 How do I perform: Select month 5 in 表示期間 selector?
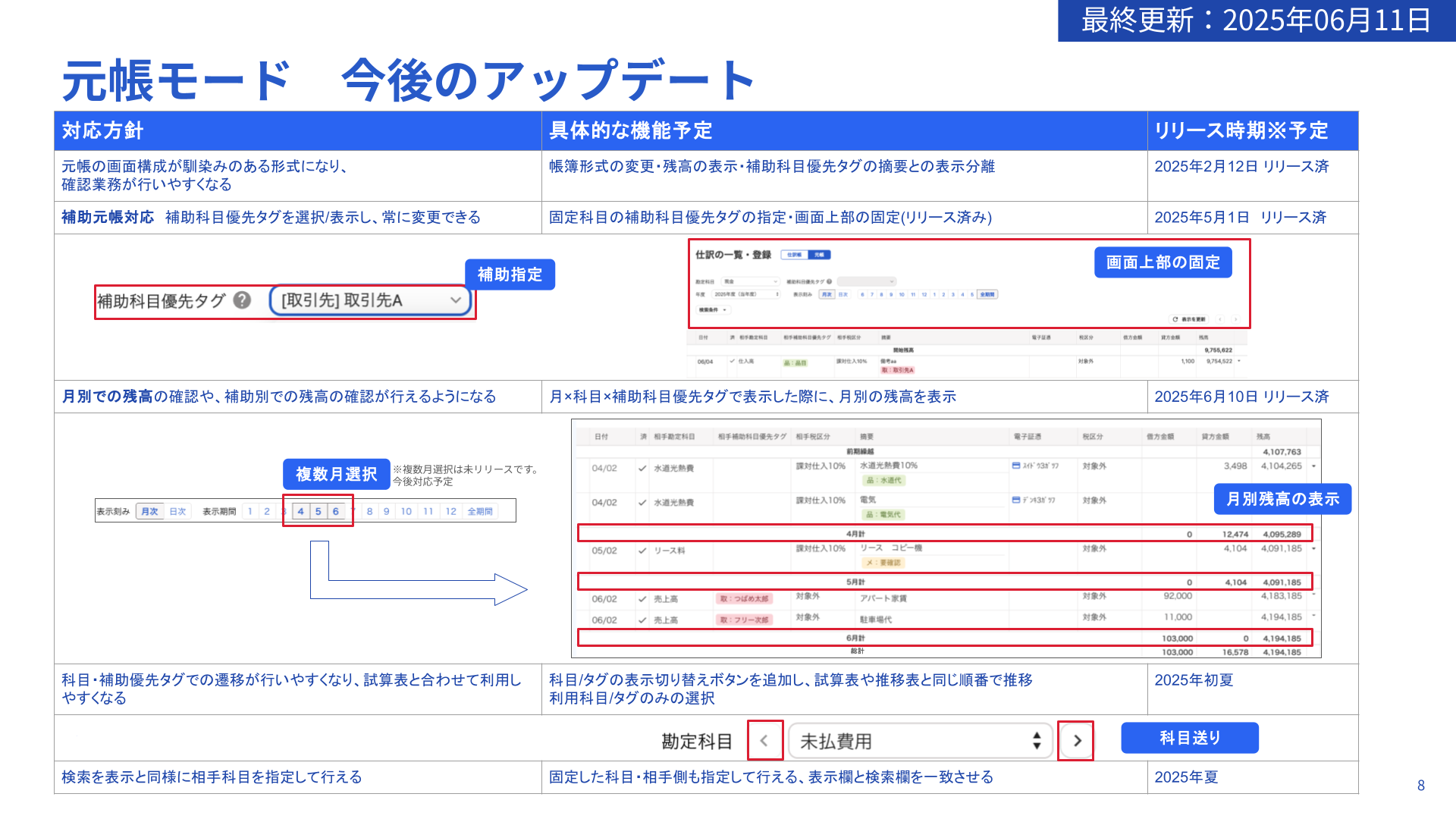click(x=318, y=511)
